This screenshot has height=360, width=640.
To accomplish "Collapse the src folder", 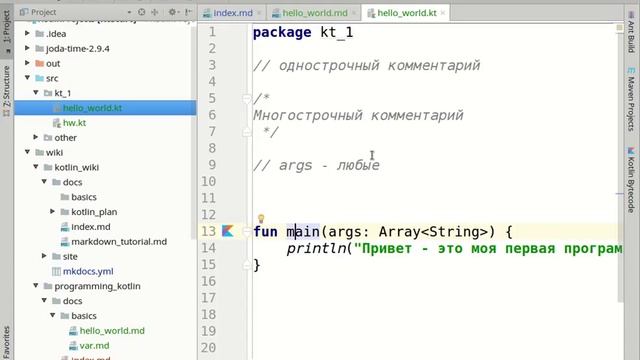I will (x=27, y=78).
